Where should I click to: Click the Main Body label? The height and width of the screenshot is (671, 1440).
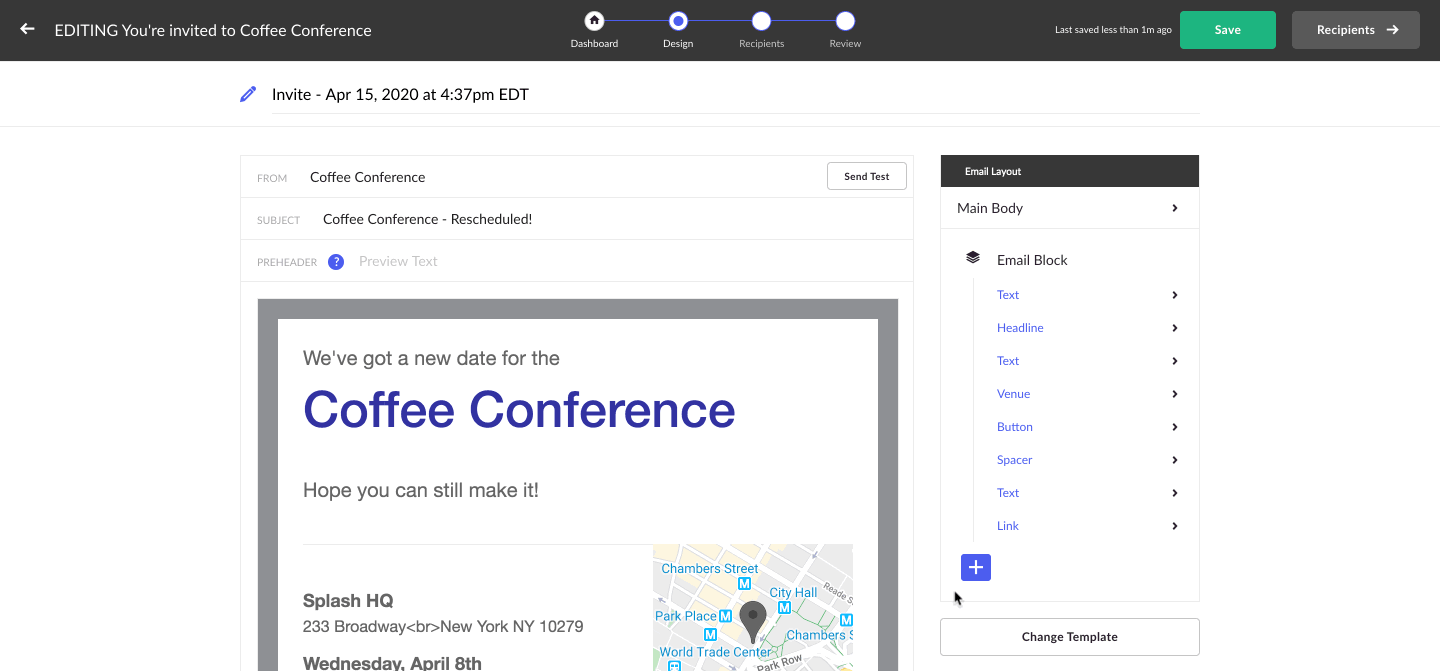(x=990, y=208)
